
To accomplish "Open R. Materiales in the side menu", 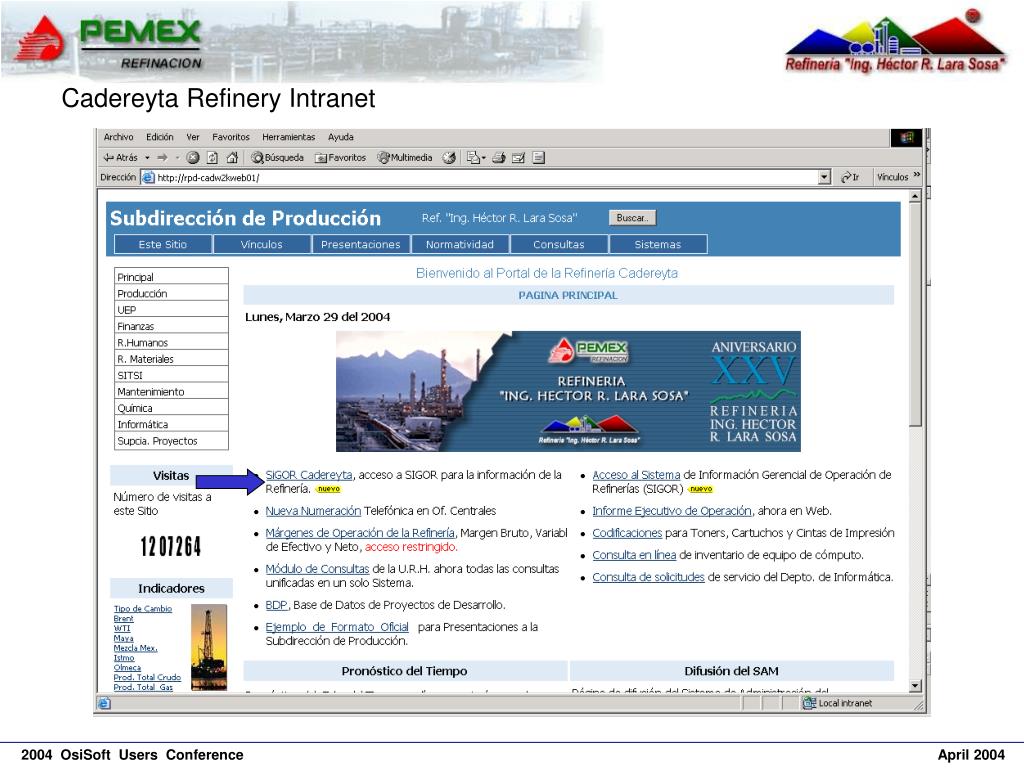I will 171,359.
